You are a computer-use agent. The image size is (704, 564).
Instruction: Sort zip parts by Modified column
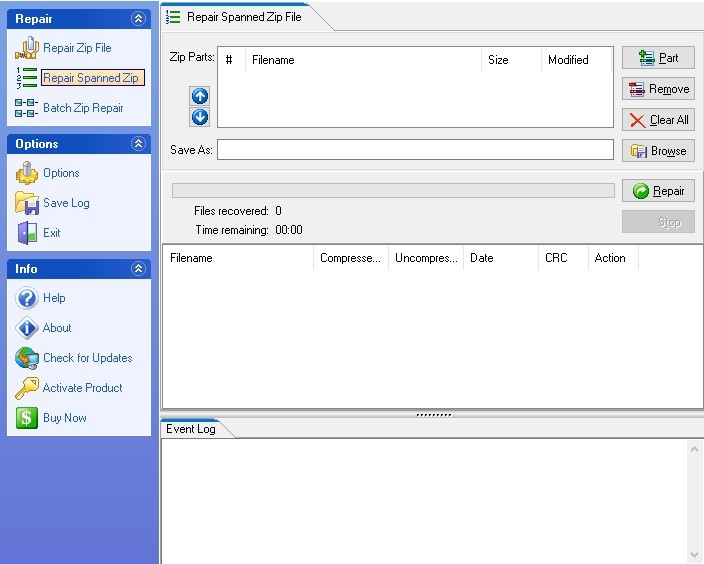577,60
